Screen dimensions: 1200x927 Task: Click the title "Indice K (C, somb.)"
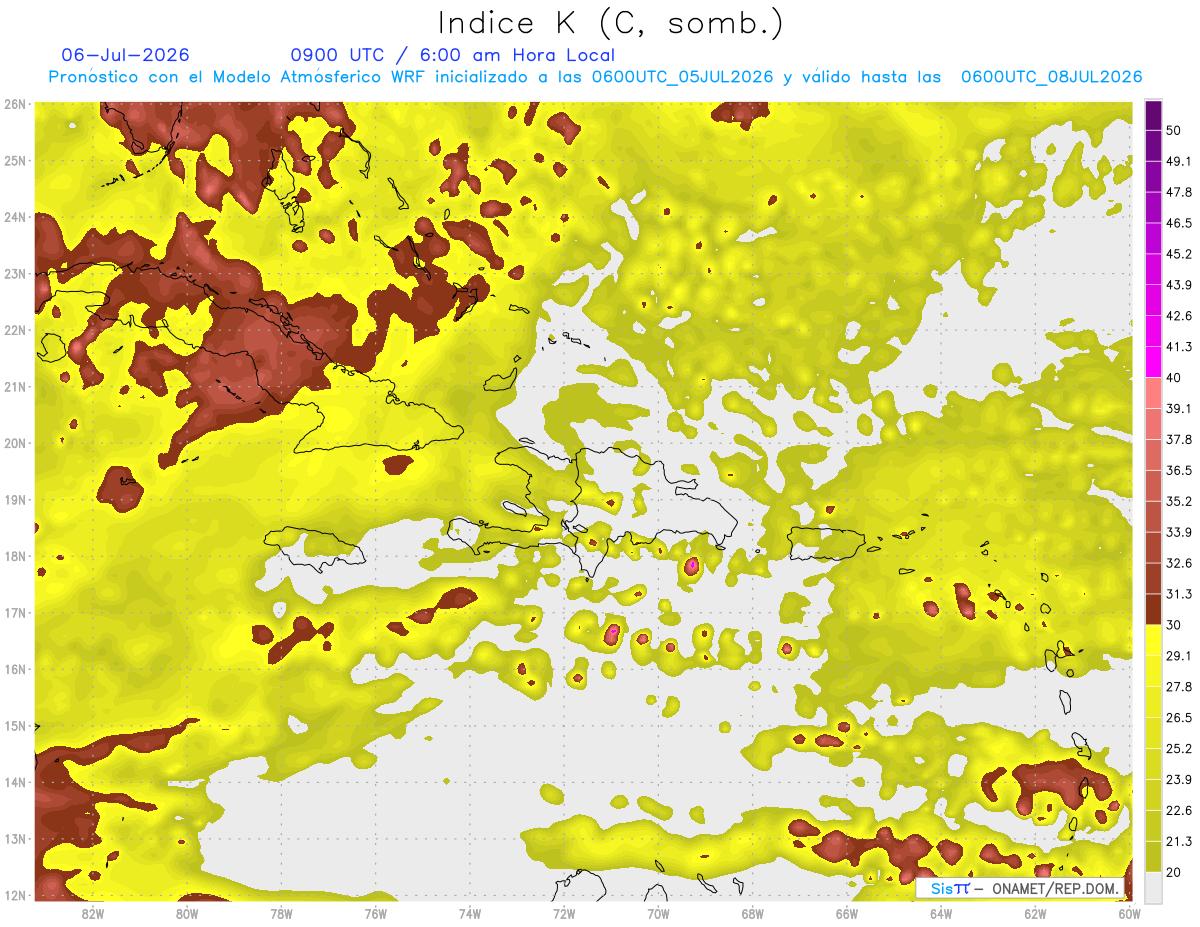tap(610, 23)
